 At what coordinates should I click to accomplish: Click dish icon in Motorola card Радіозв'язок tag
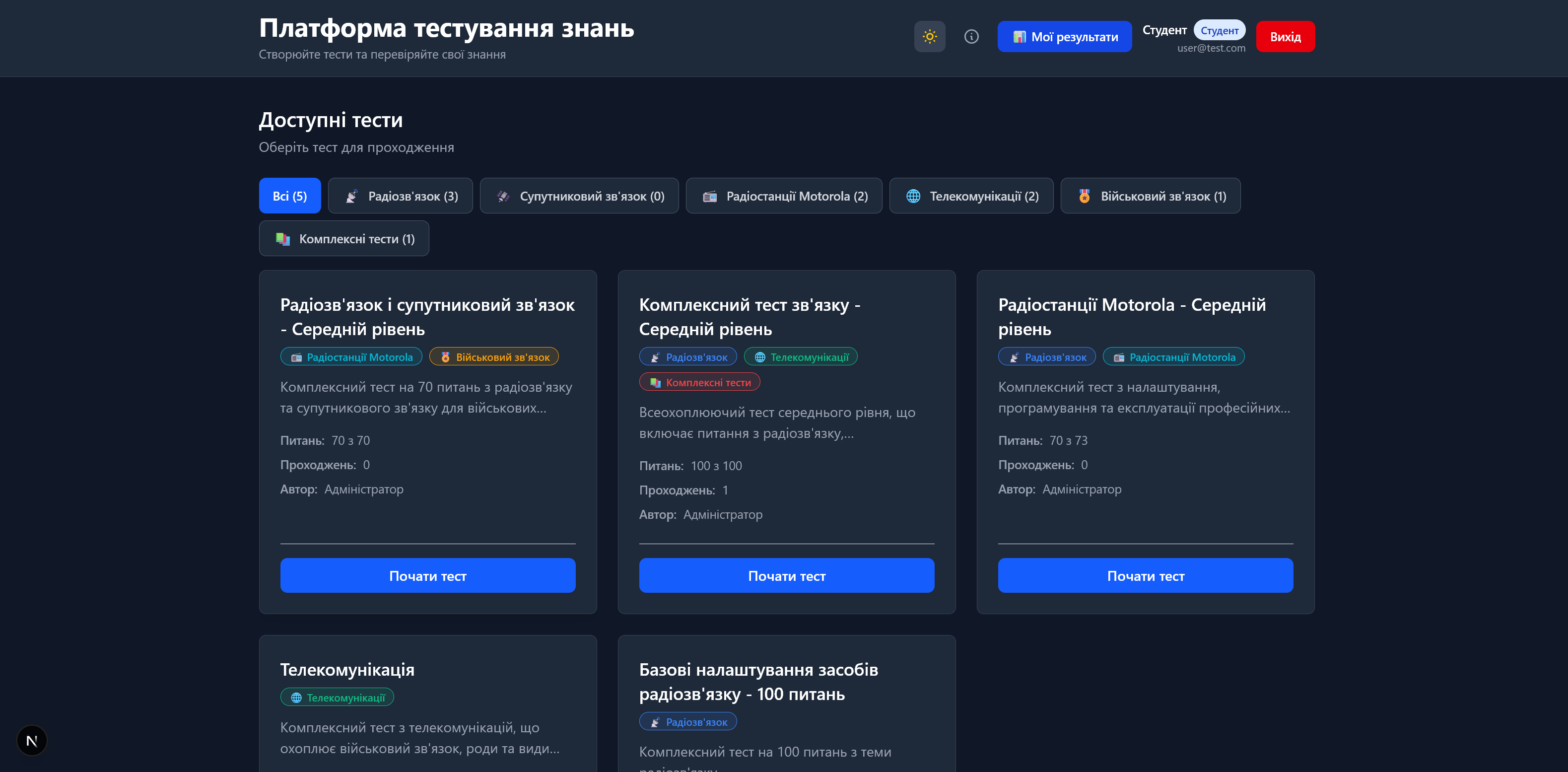coord(1014,357)
